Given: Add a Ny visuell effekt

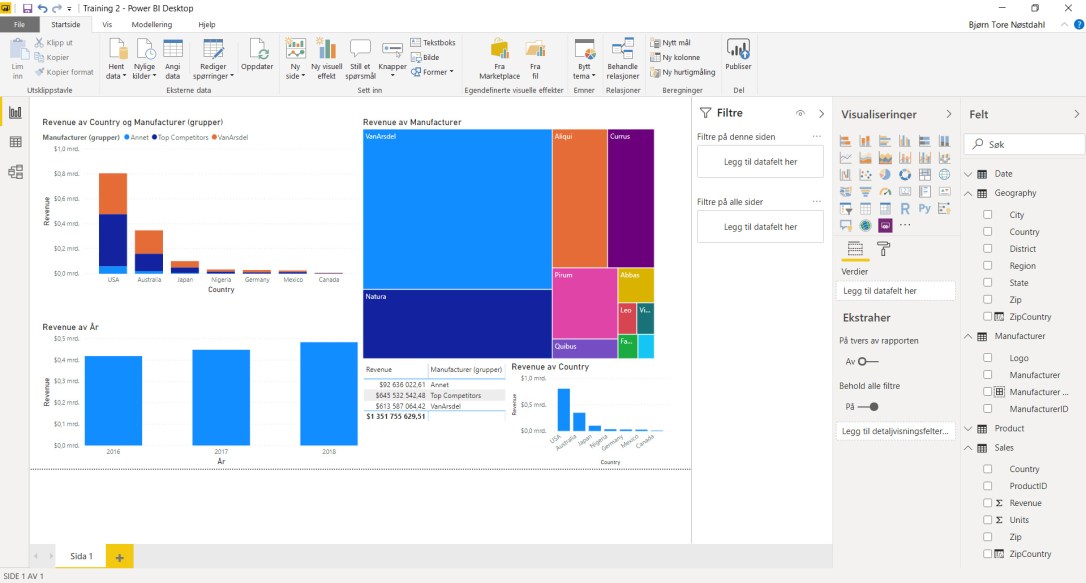Looking at the screenshot, I should pos(326,60).
